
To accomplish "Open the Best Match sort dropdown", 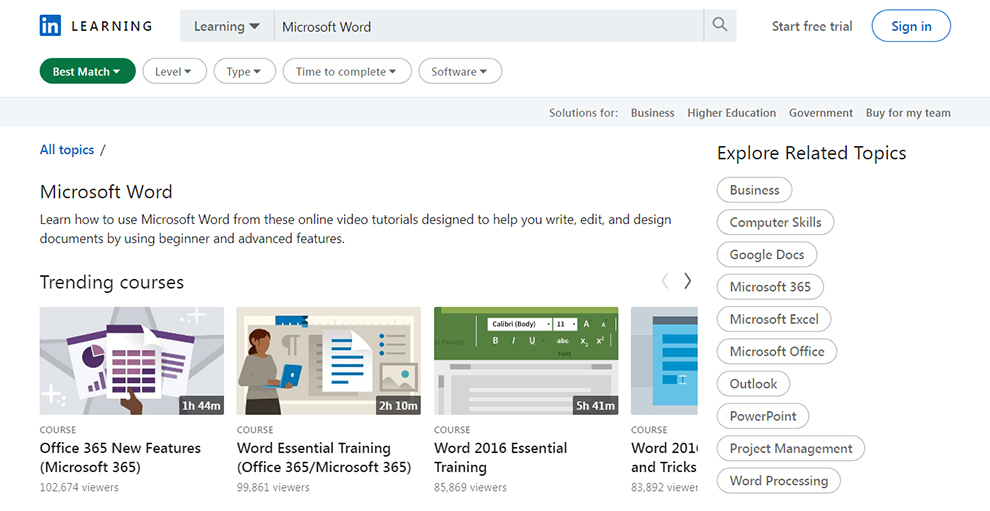I will tap(87, 71).
